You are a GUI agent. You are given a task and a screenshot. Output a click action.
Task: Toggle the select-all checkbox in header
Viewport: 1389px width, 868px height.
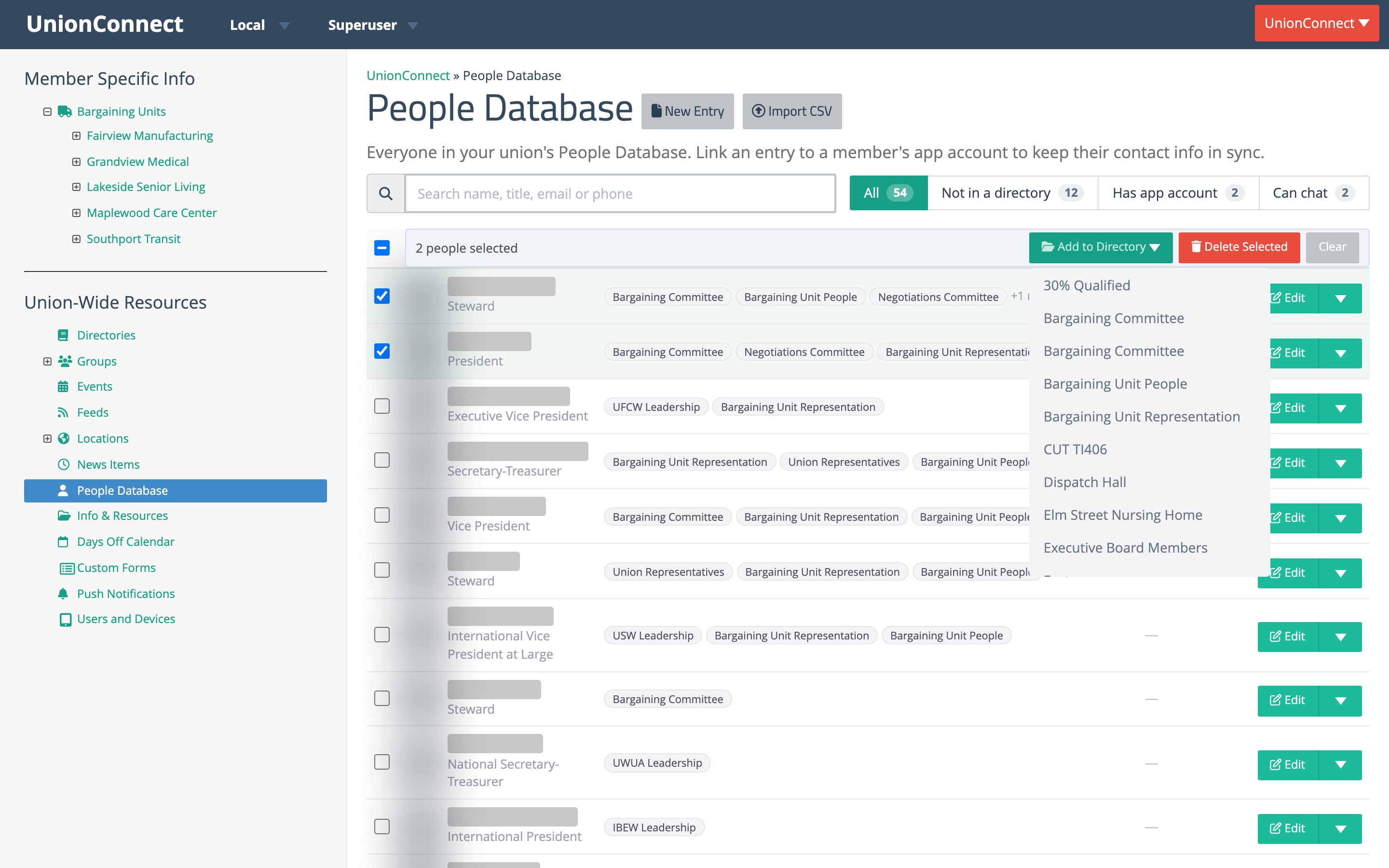(381, 248)
